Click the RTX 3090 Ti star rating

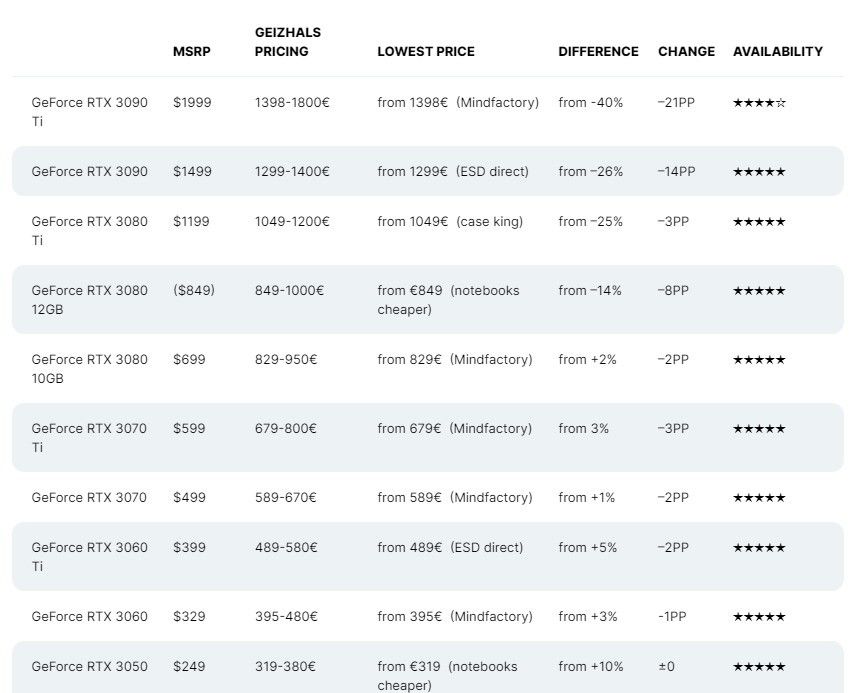click(x=759, y=102)
